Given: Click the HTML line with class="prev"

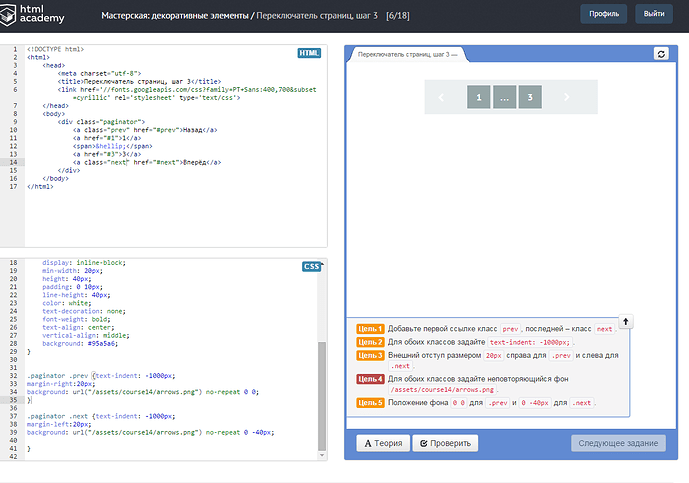Looking at the screenshot, I should (145, 130).
